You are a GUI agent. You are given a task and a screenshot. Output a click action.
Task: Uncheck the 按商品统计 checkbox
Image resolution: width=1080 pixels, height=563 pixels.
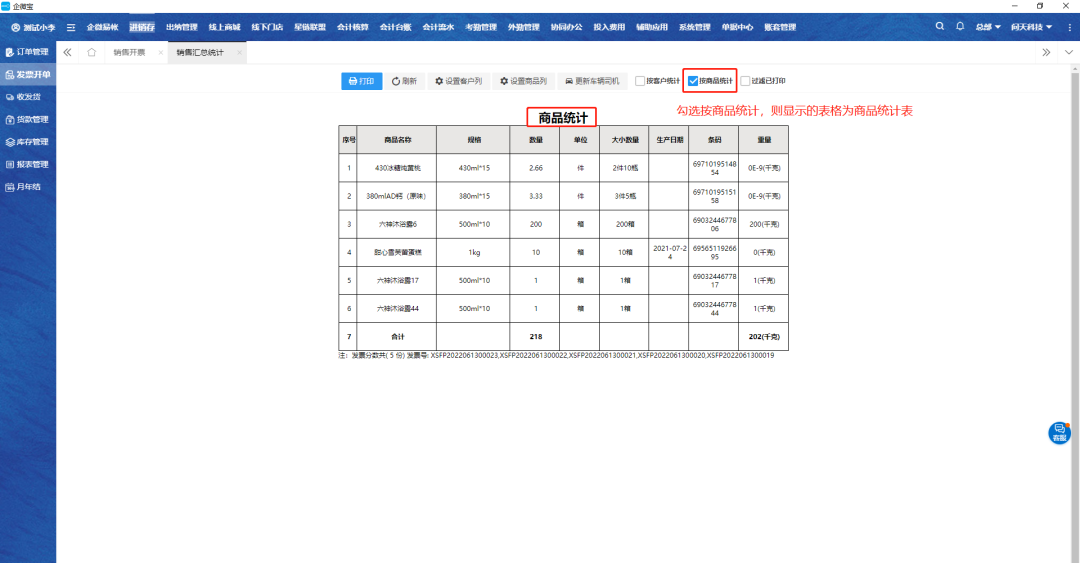coord(693,81)
